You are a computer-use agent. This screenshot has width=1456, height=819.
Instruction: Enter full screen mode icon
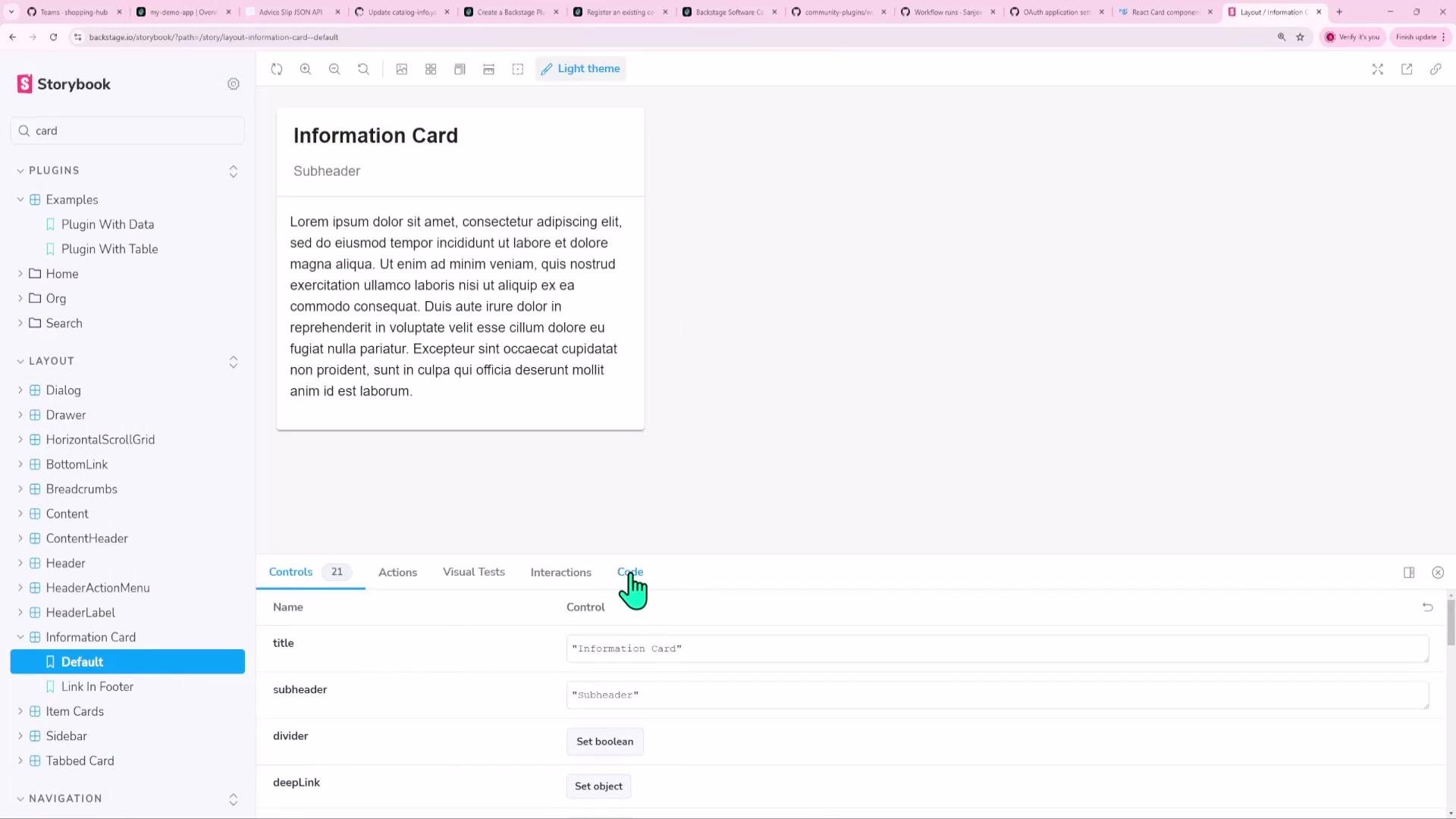[1378, 69]
